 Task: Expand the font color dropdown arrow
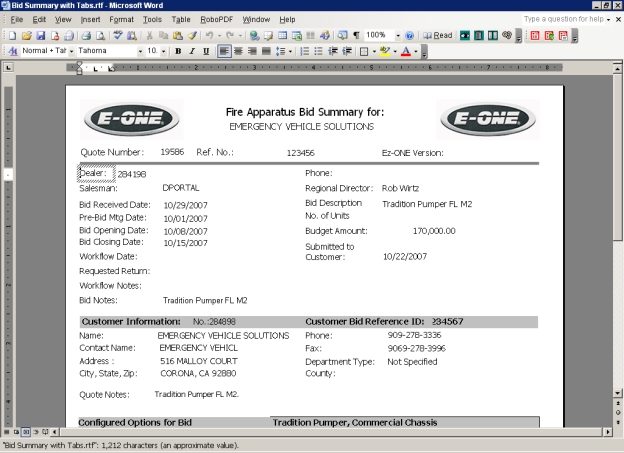(416, 51)
